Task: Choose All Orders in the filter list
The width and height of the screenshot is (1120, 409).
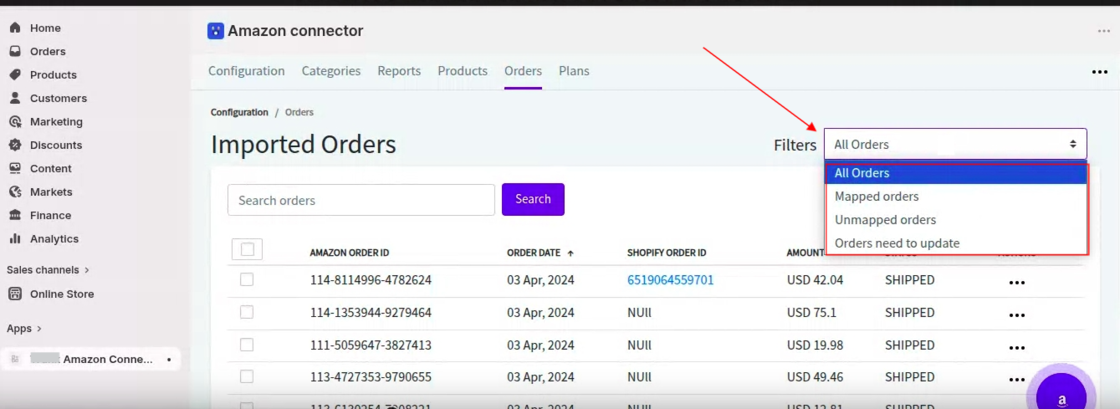Action: point(956,173)
